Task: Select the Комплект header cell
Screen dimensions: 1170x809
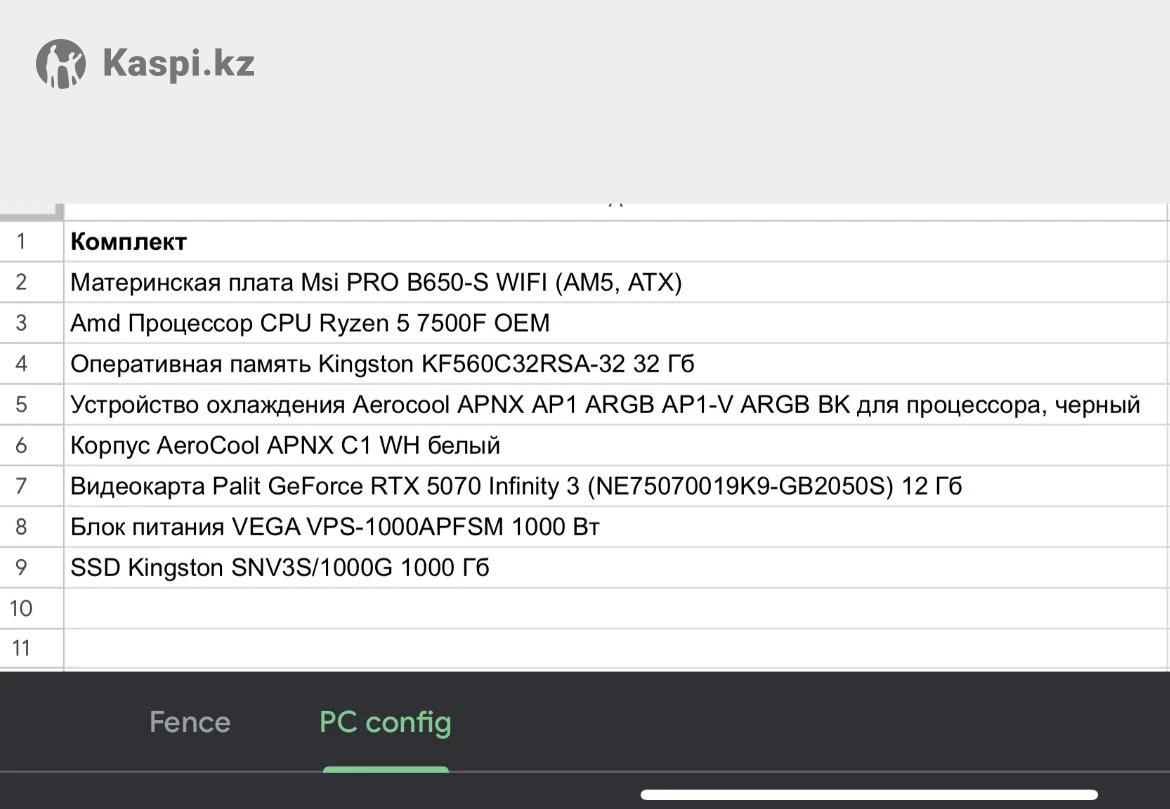Action: coord(129,242)
